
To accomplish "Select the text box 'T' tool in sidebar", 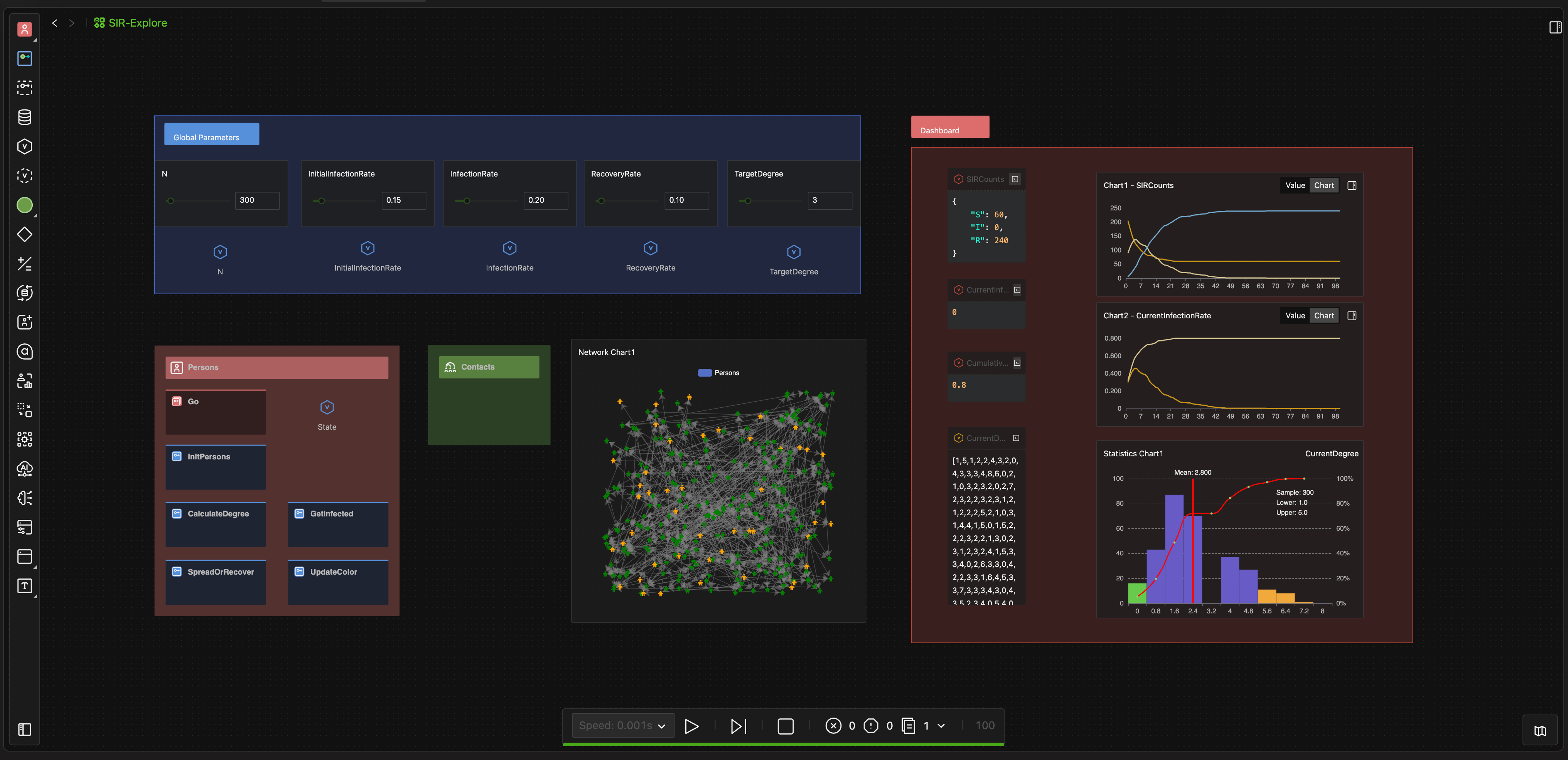I will tap(24, 586).
